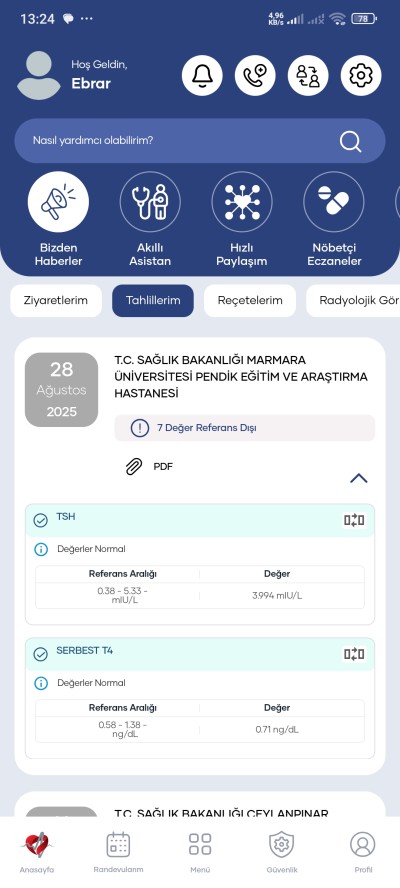The width and height of the screenshot is (400, 888).
Task: Open the notifications bell icon
Action: [202, 75]
